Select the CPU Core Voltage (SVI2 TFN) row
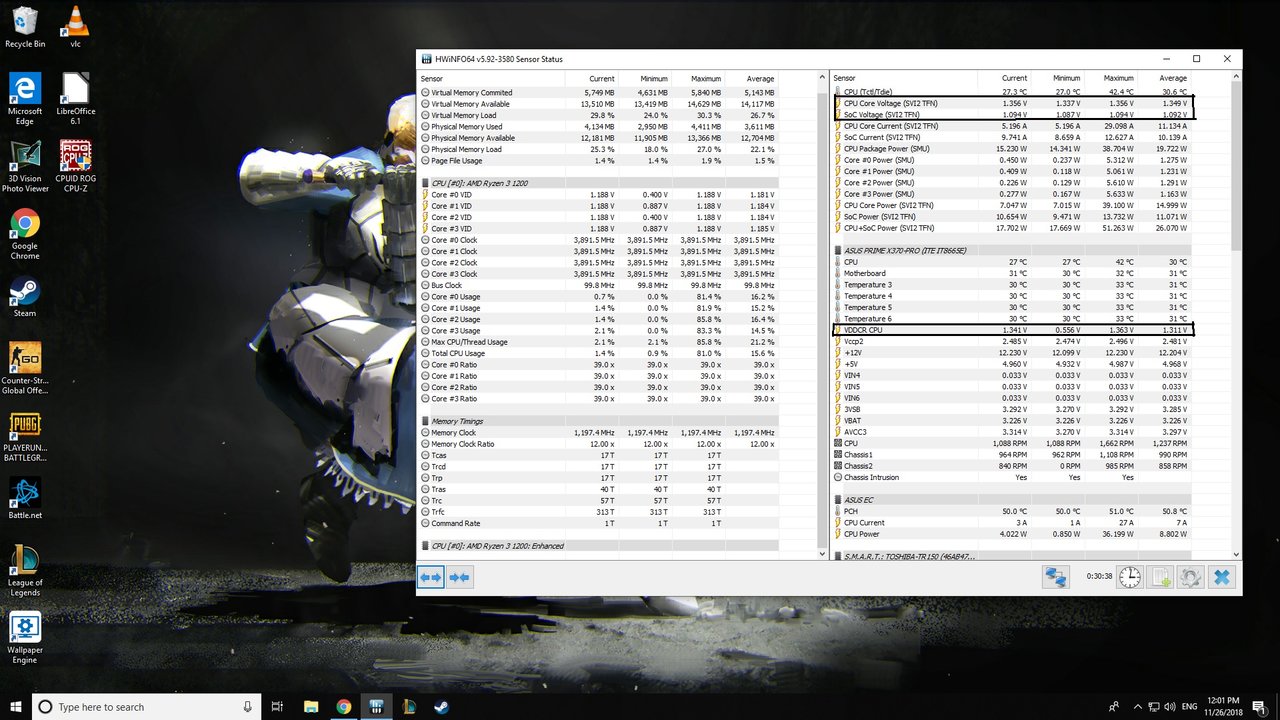Image resolution: width=1280 pixels, height=720 pixels. tap(1011, 103)
